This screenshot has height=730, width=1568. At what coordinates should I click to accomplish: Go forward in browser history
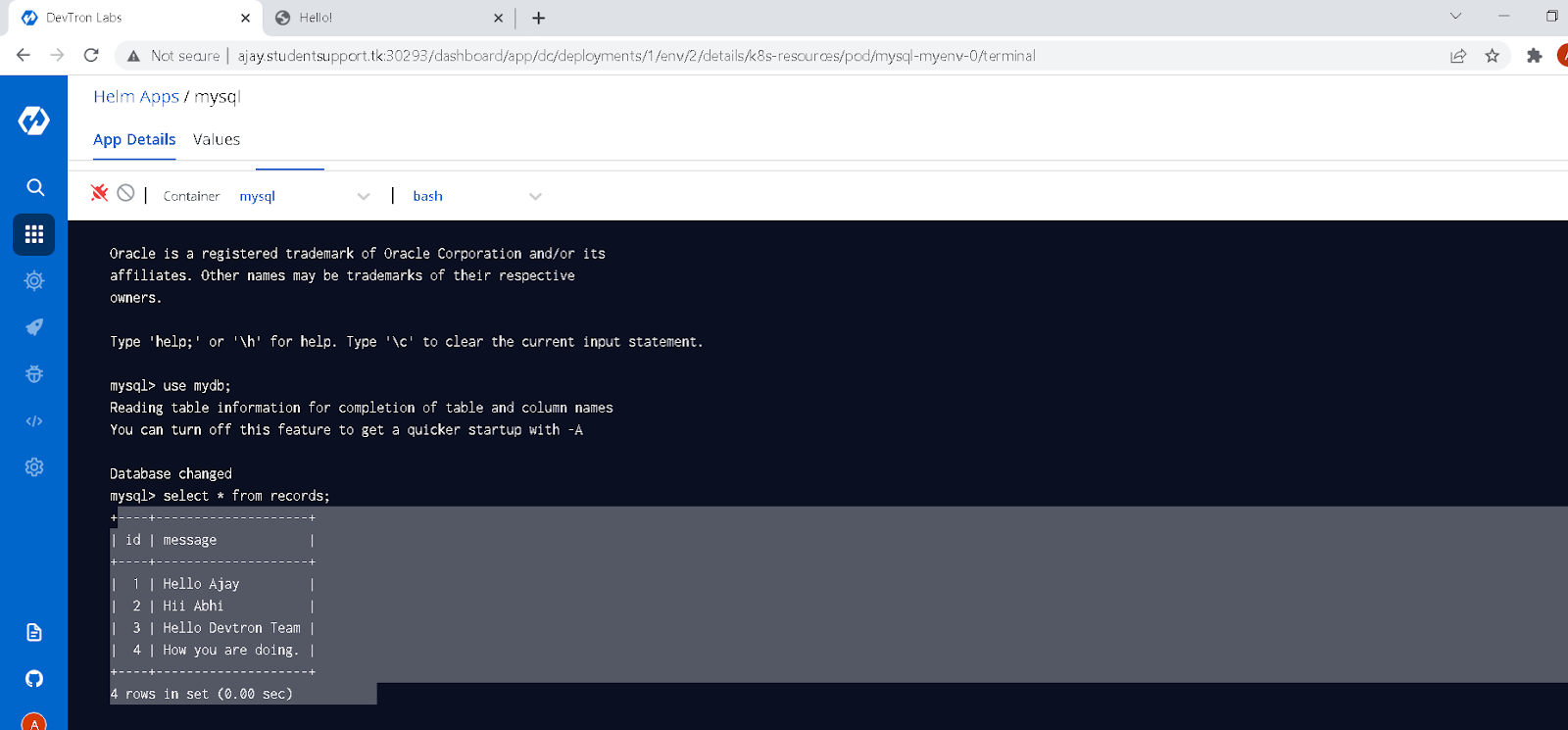(57, 56)
